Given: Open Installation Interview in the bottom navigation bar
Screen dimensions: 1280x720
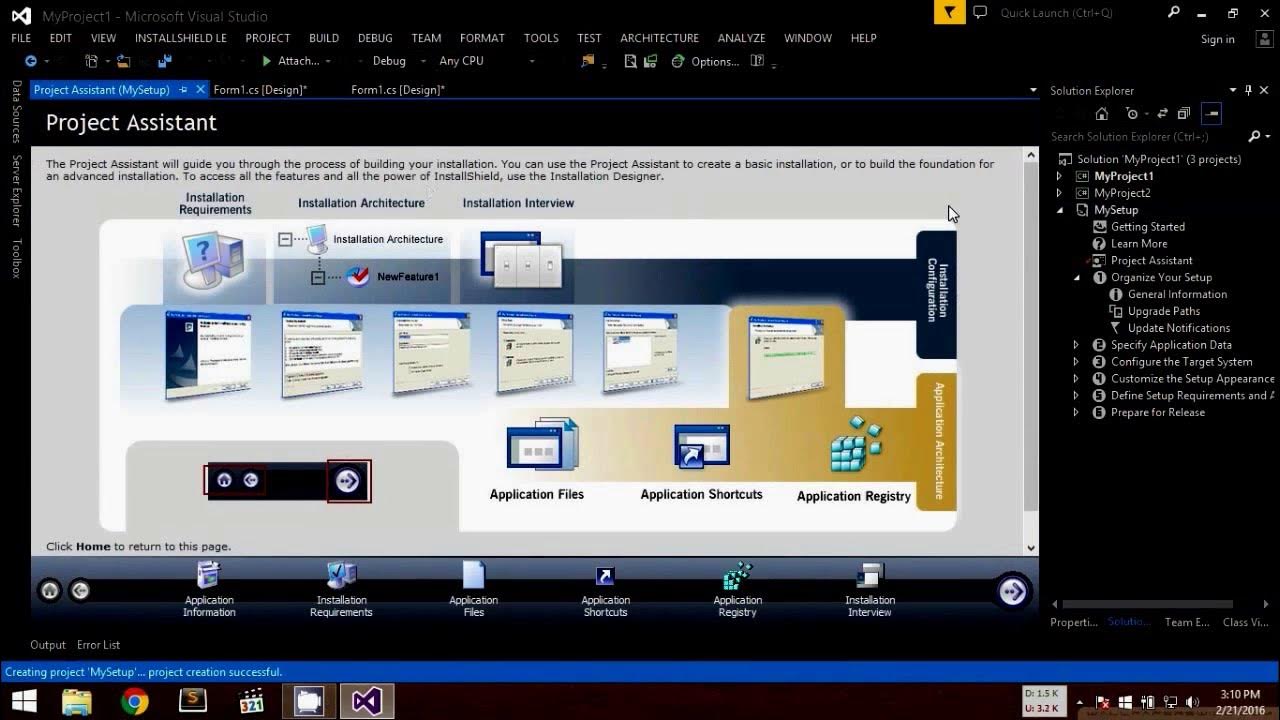Looking at the screenshot, I should click(869, 590).
